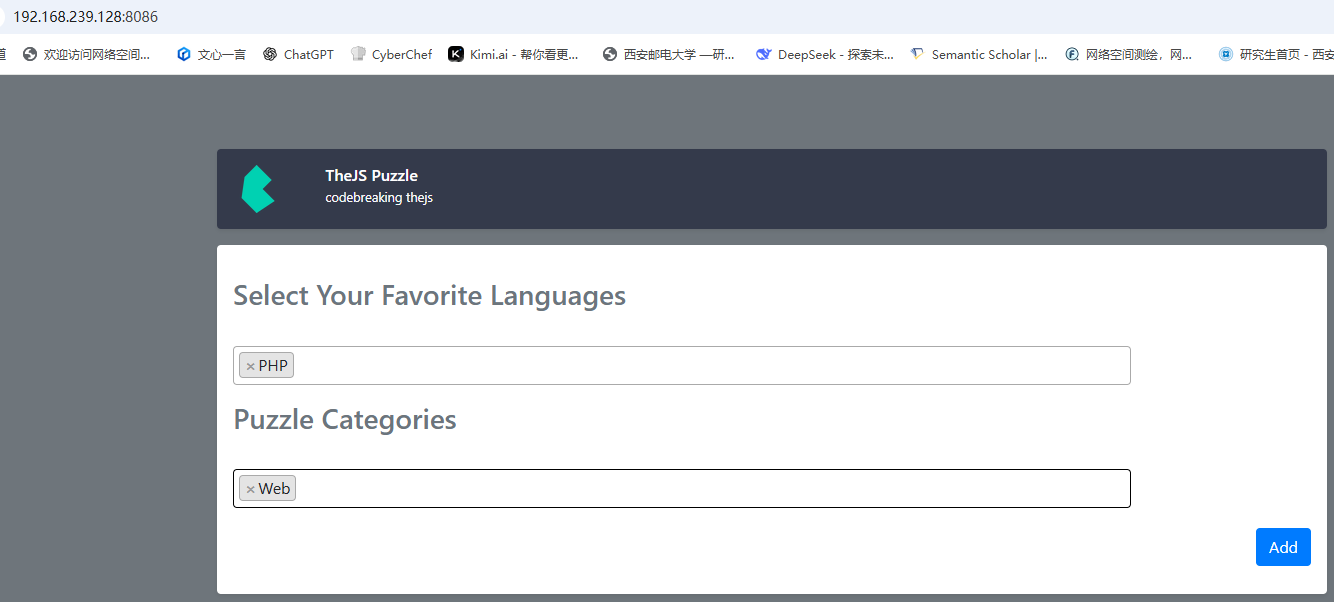Click the Puzzle Categories heading
This screenshot has height=602, width=1334.
[345, 420]
